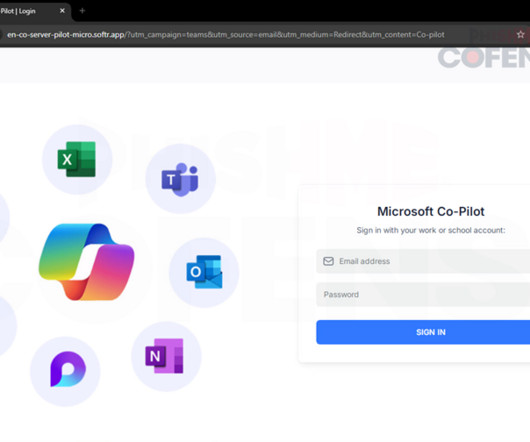This screenshot has width=530, height=442.
Task: Click the SIGN IN button
Action: pos(423,332)
